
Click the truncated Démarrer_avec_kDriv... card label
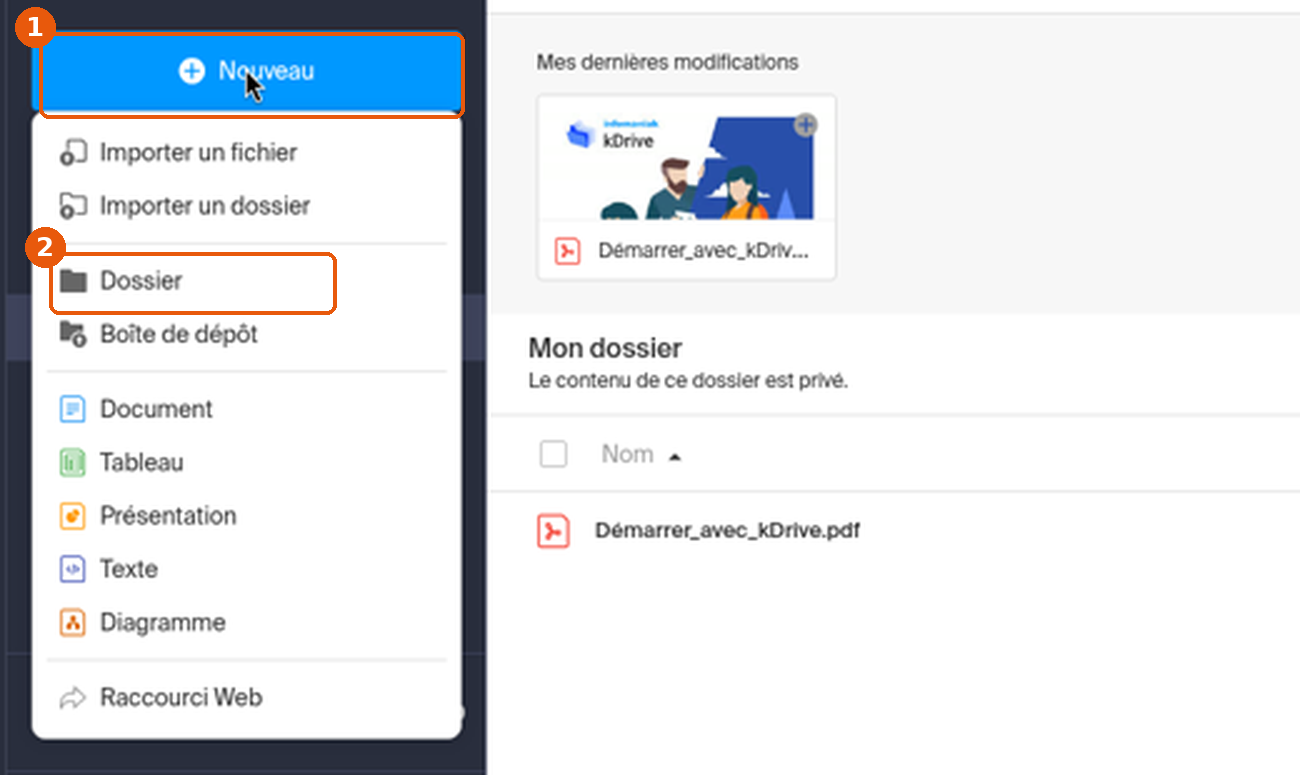[703, 250]
